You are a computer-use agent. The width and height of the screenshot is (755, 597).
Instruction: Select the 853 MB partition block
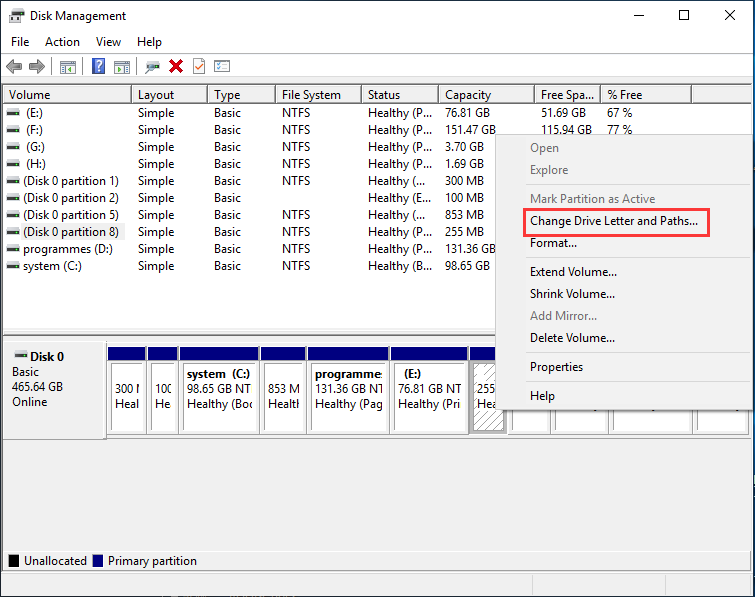point(284,390)
